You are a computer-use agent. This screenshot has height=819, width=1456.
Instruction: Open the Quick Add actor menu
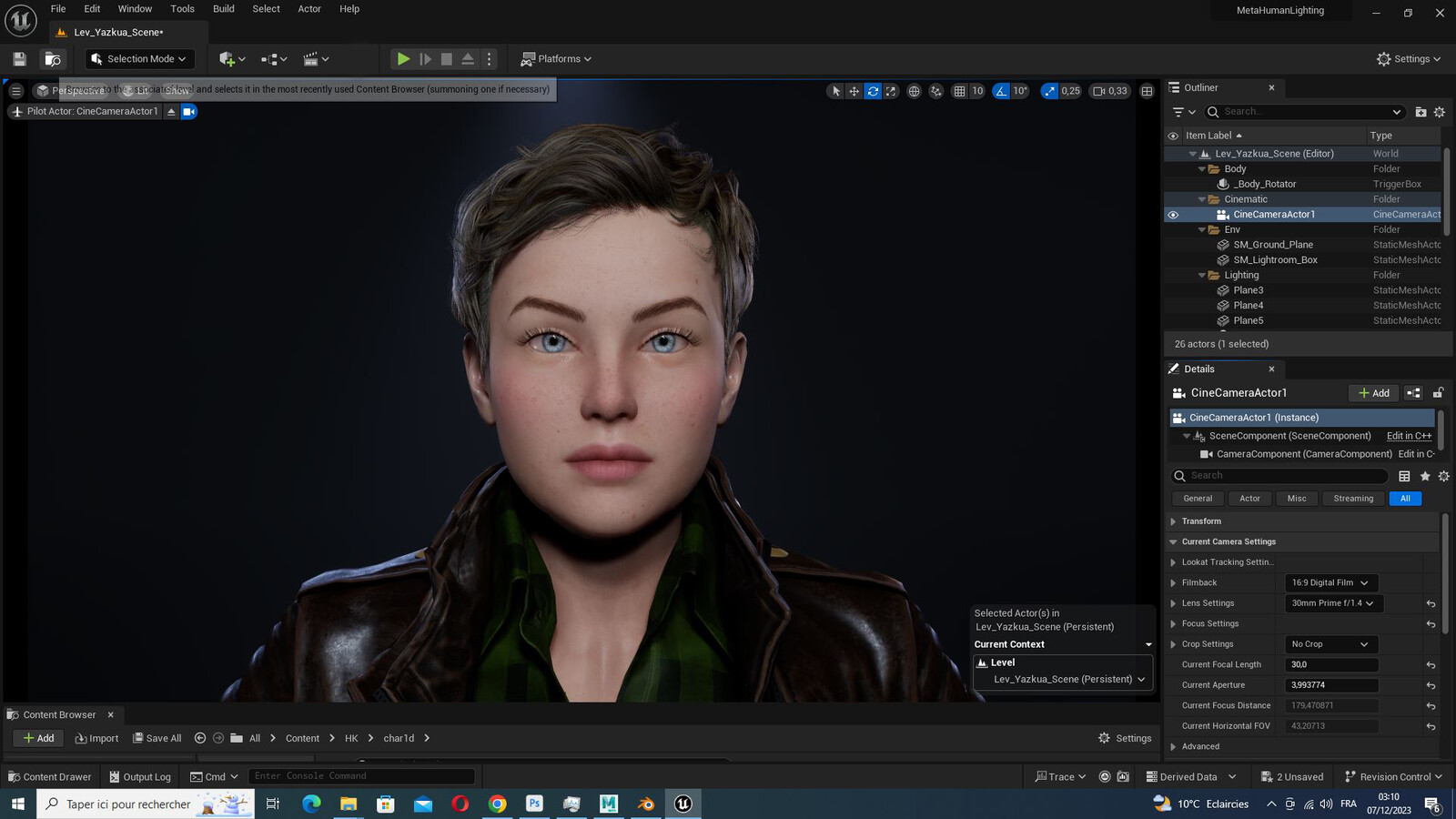[232, 59]
